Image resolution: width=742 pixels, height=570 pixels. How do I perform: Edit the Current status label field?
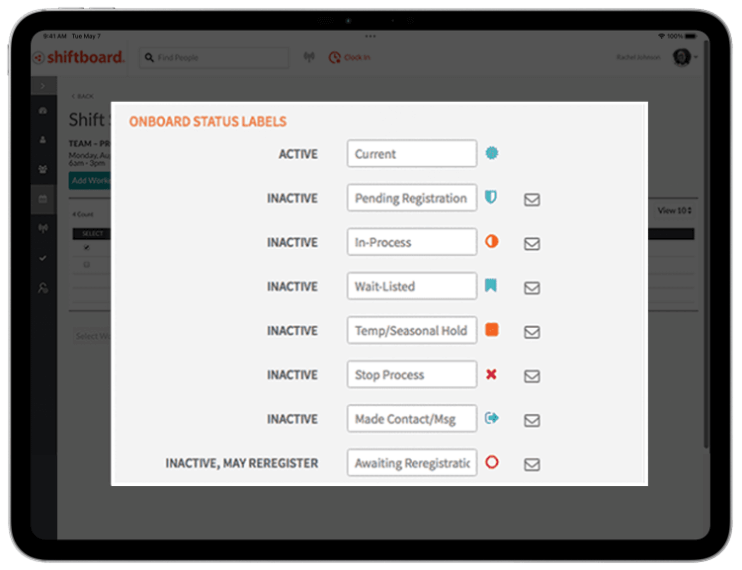[x=412, y=153]
